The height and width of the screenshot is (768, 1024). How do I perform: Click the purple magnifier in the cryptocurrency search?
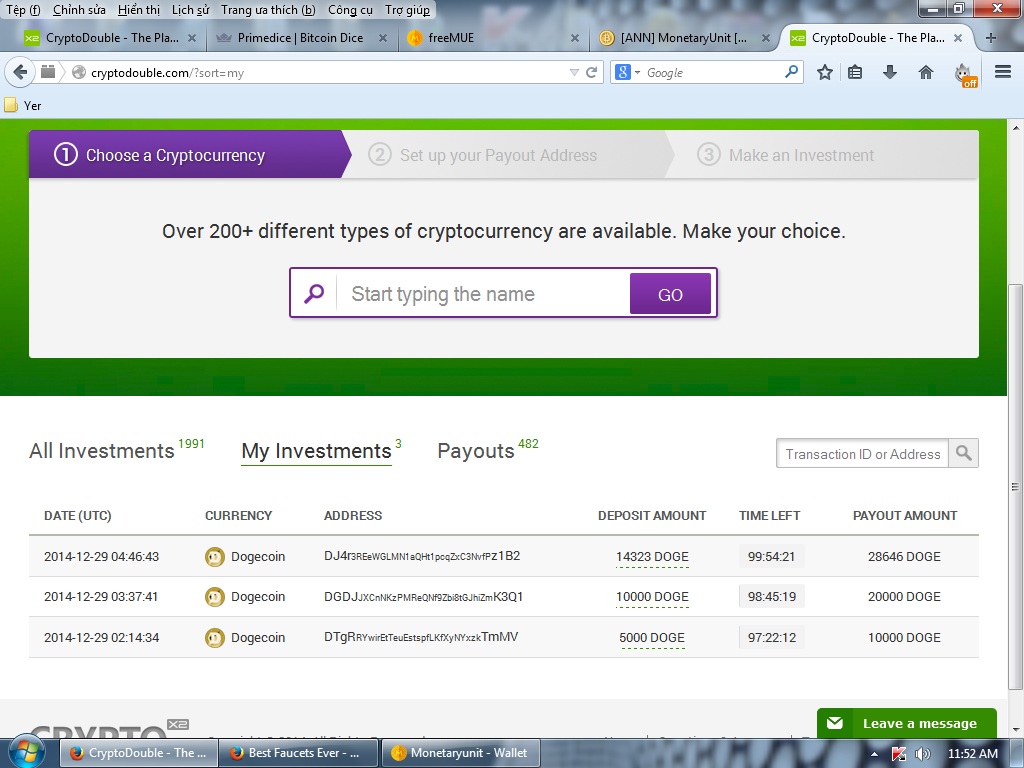(x=314, y=293)
